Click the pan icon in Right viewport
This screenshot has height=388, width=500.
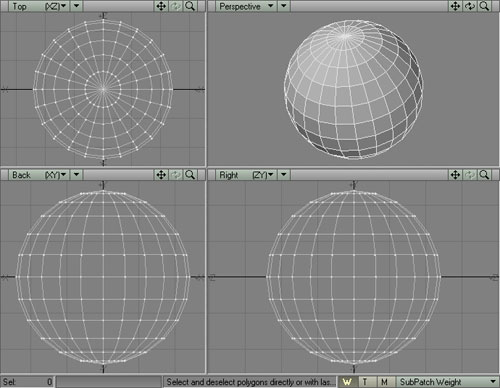pos(455,175)
